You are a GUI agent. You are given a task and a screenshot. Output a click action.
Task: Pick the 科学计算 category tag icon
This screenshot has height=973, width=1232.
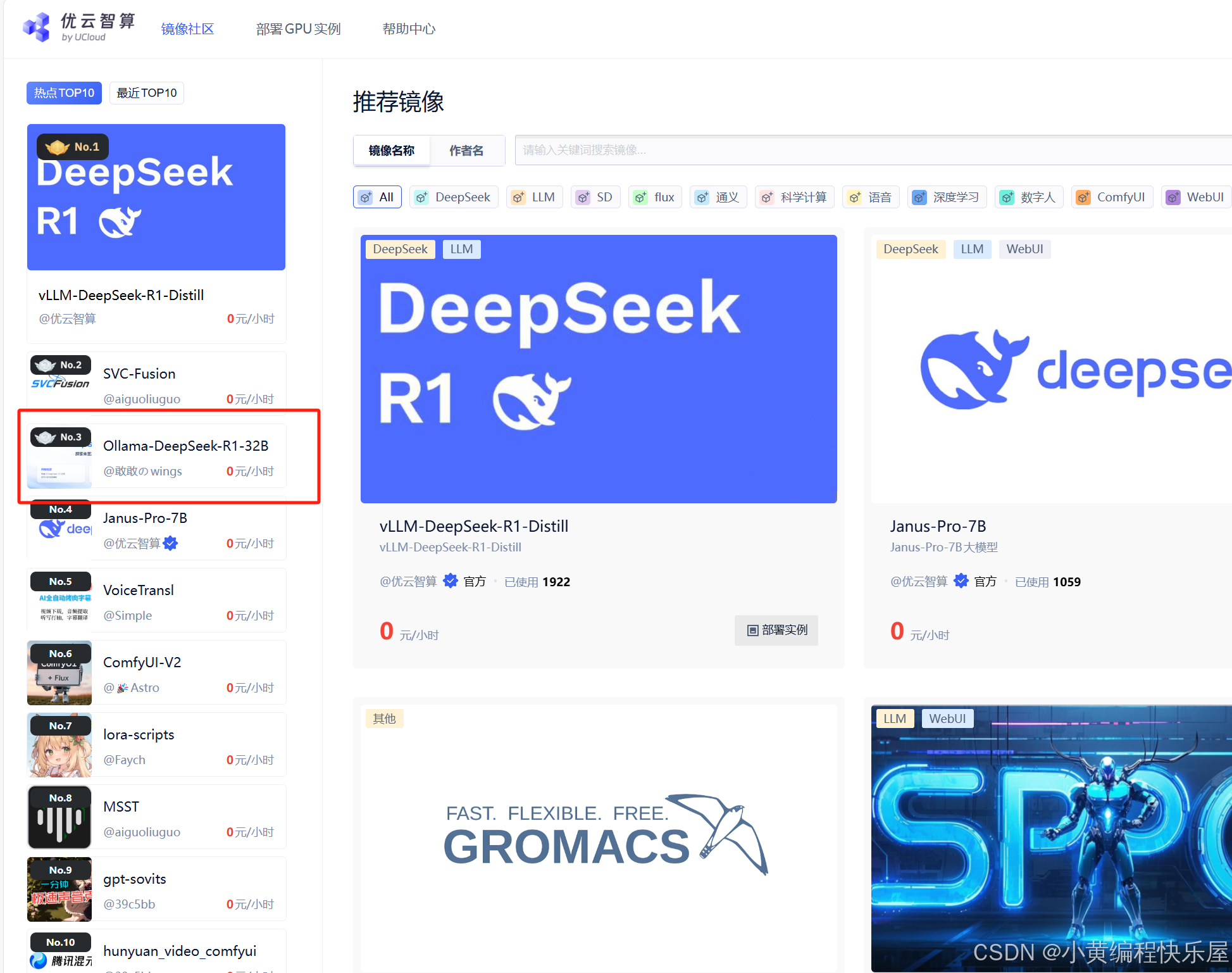pyautogui.click(x=767, y=198)
